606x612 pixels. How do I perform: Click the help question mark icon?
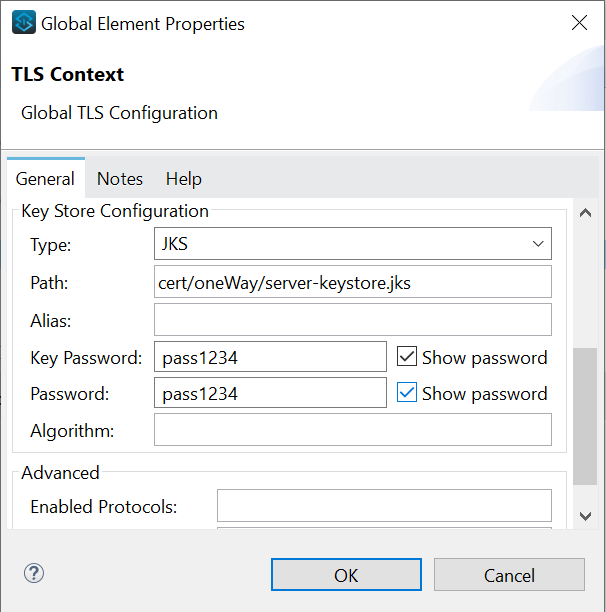(34, 573)
